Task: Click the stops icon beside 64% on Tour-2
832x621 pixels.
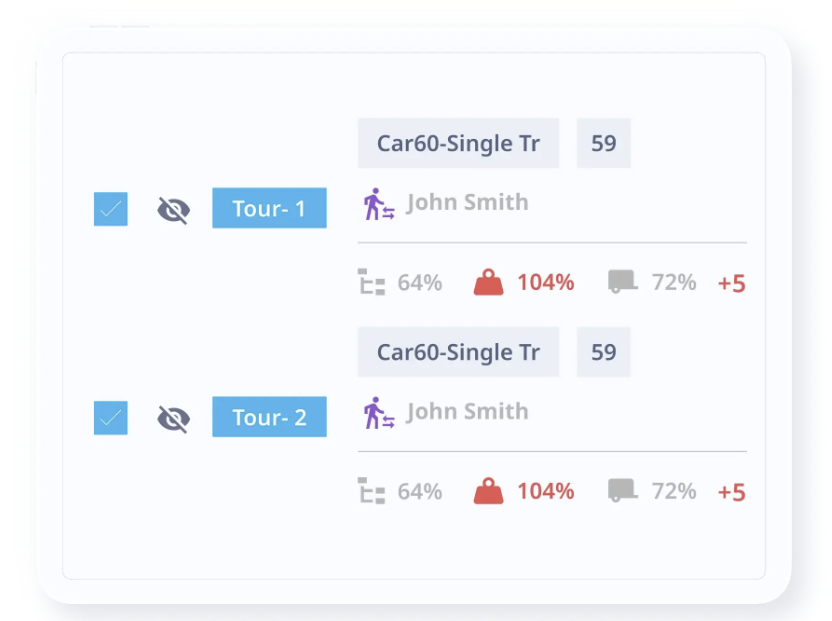Action: tap(372, 491)
